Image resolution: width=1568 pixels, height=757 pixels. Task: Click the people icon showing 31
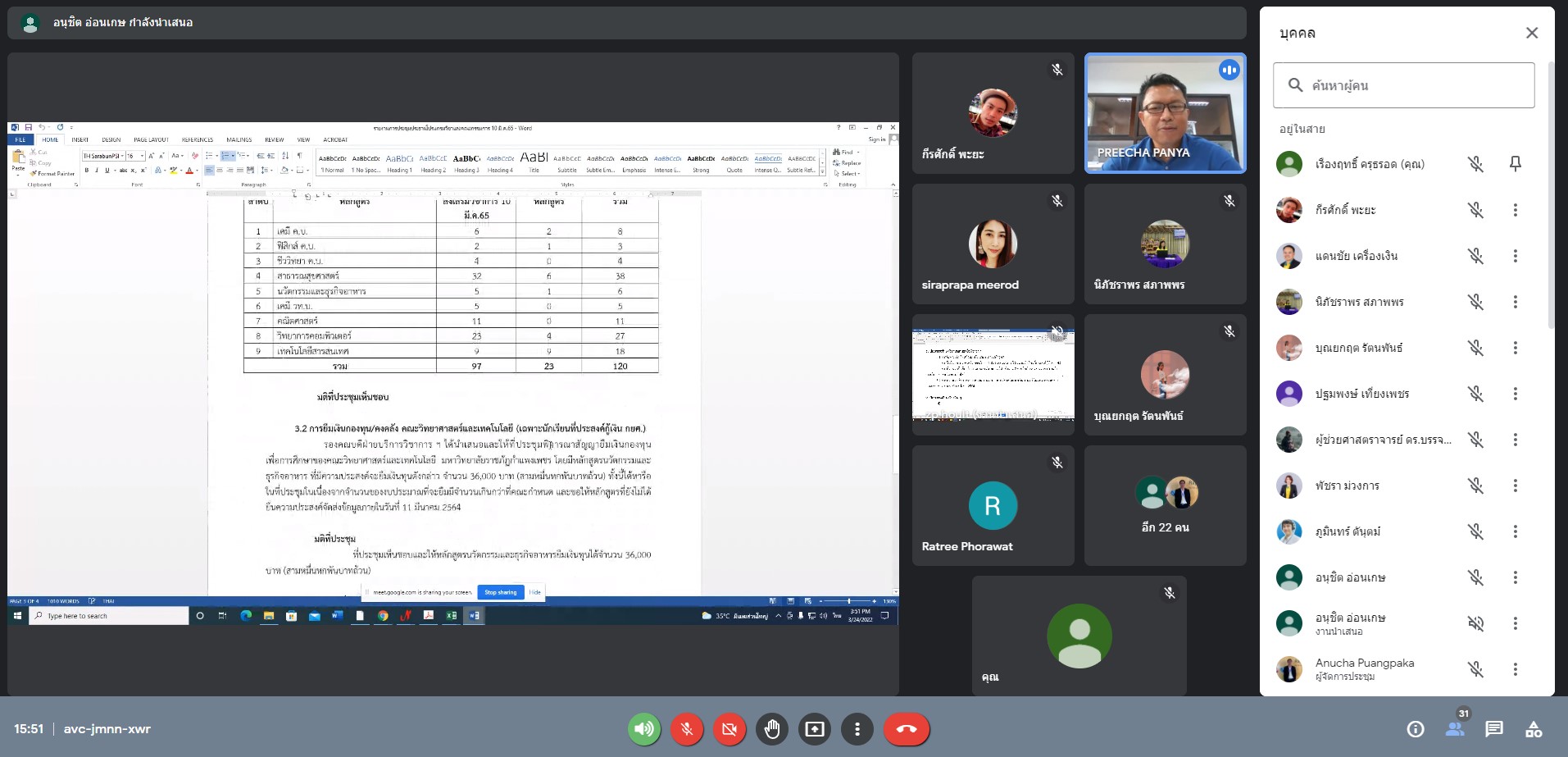1455,729
